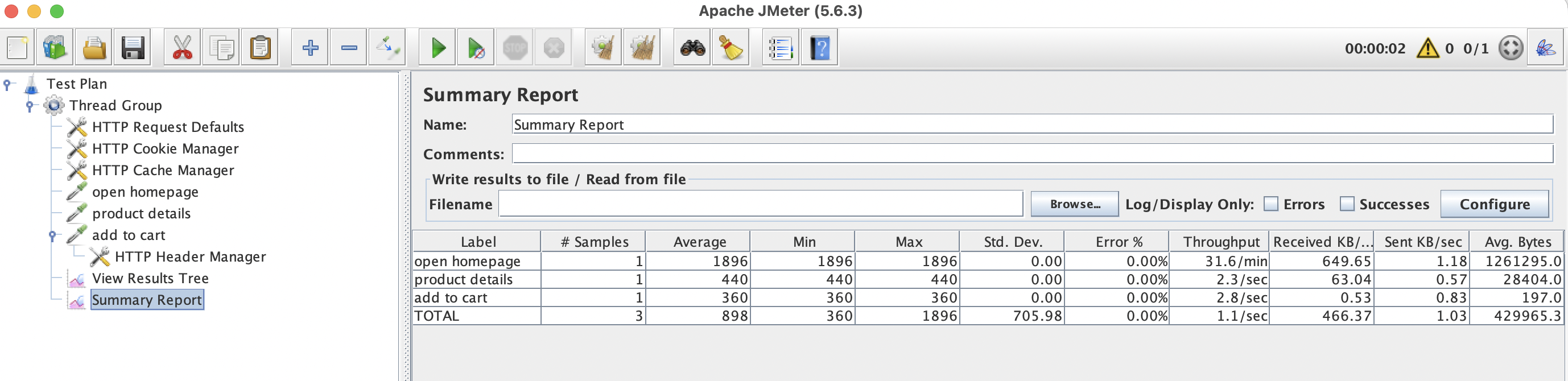Collapse the Test Plan tree node
The image size is (1568, 381).
pos(7,84)
